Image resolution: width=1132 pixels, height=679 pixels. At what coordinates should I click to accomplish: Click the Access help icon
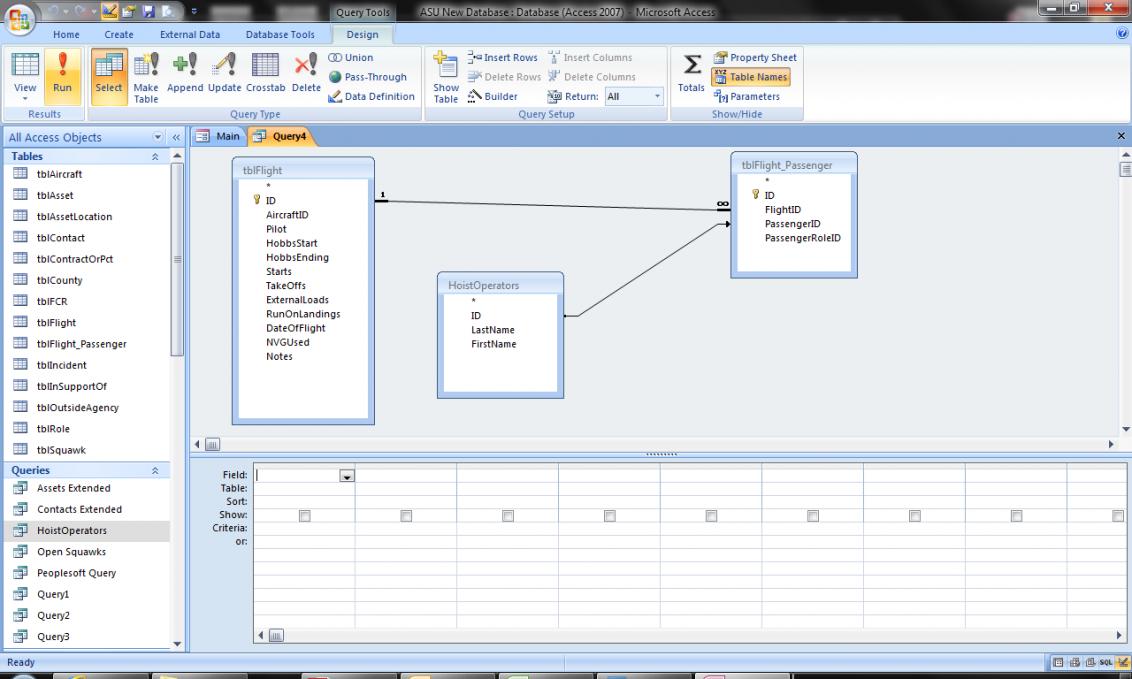(1122, 33)
